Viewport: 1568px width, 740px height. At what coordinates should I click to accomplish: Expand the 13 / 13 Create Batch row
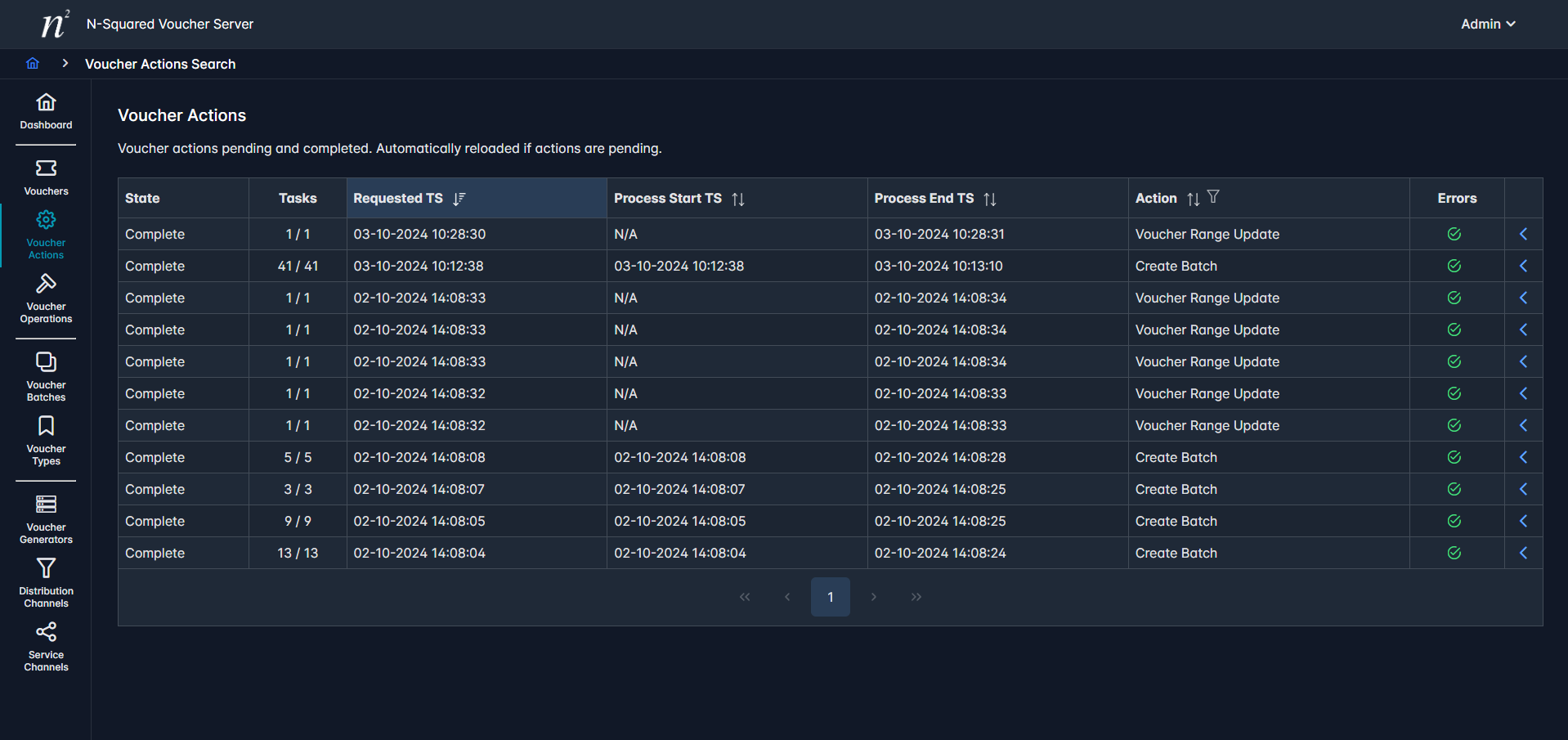pos(1523,553)
